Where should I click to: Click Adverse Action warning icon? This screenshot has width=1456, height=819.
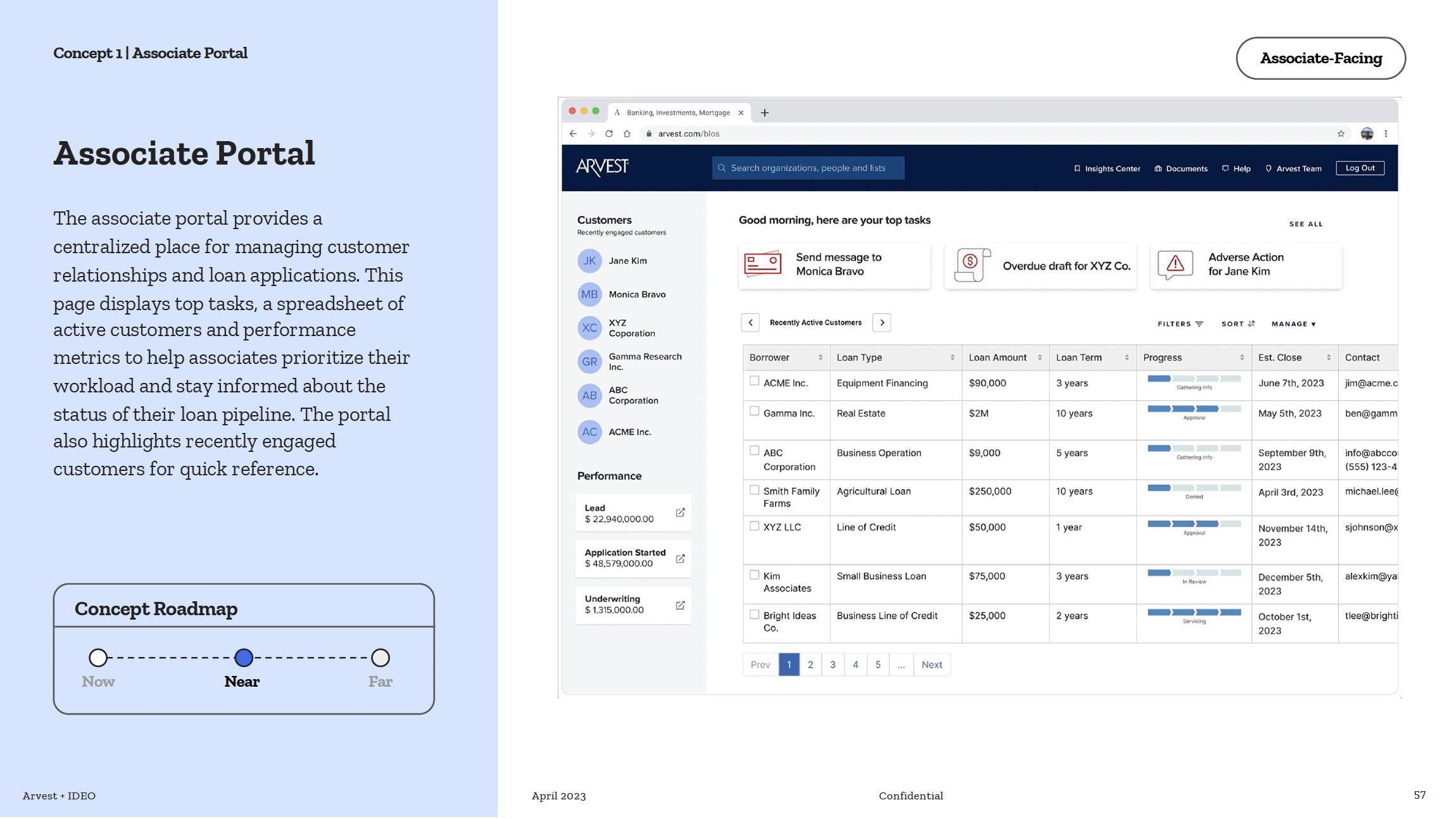(1176, 264)
